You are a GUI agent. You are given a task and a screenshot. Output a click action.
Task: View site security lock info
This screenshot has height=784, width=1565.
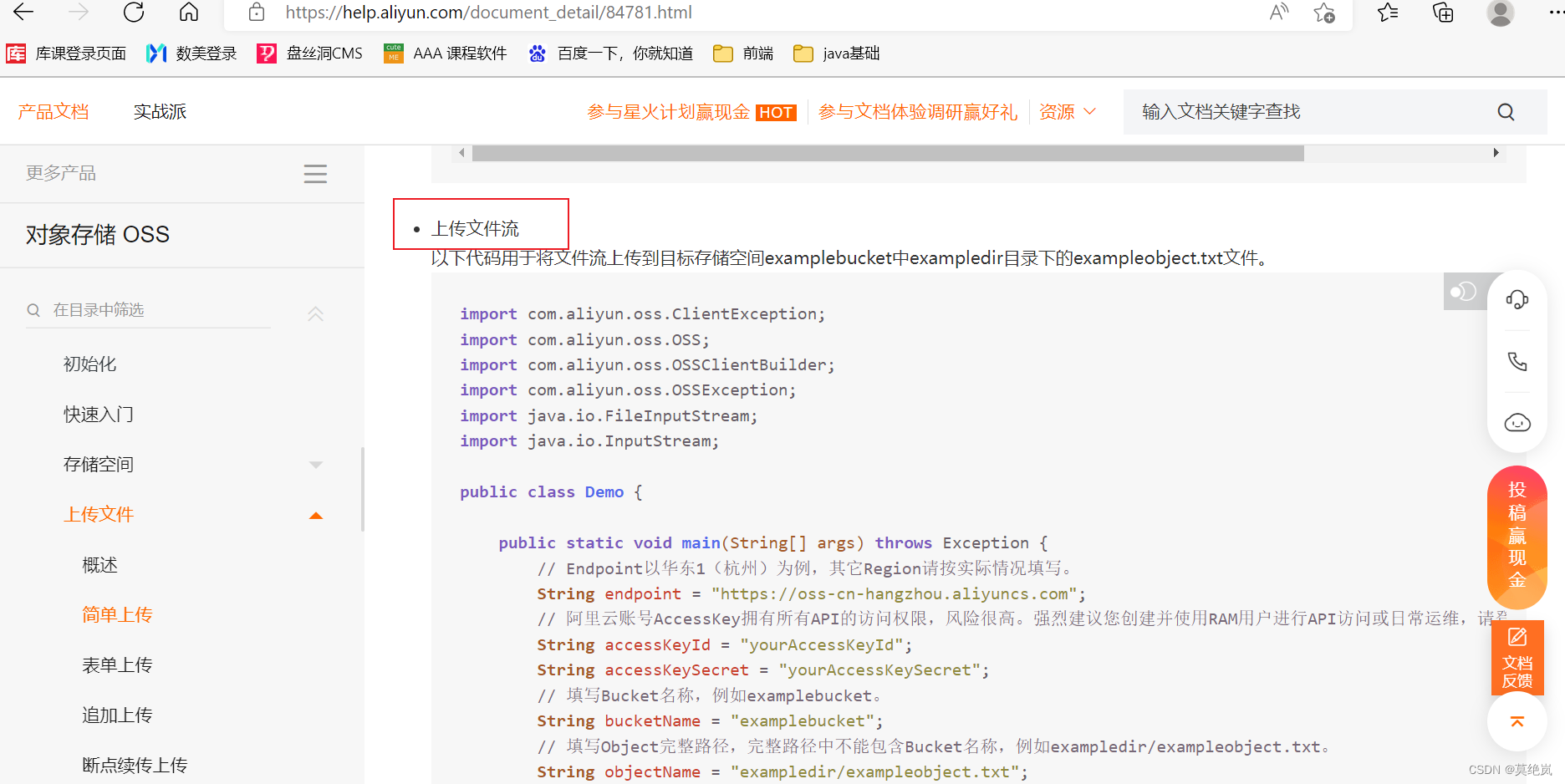click(x=257, y=12)
